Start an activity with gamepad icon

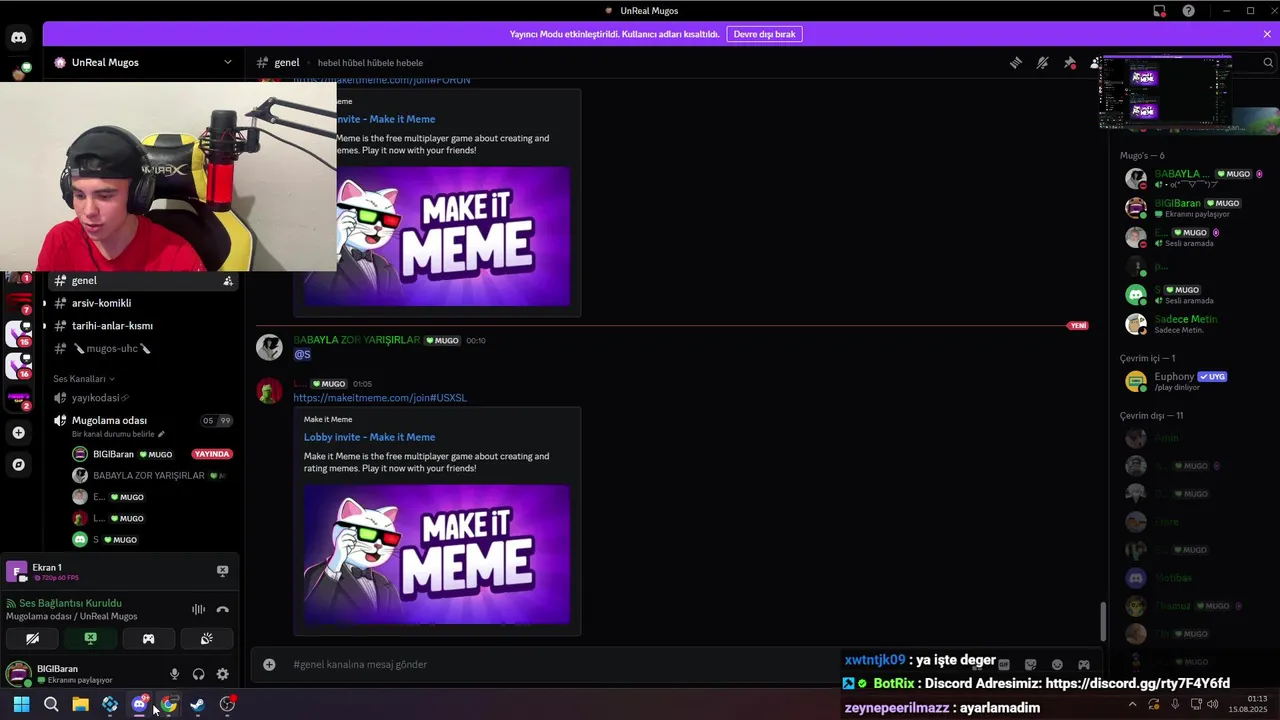tap(148, 638)
